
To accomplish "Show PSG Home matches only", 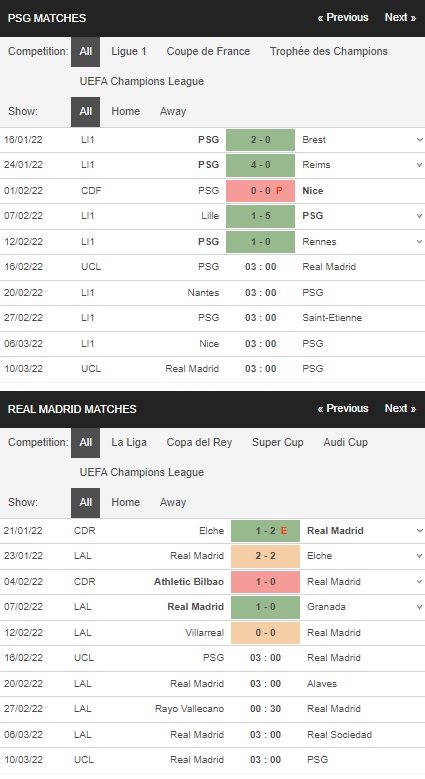I will 125,111.
